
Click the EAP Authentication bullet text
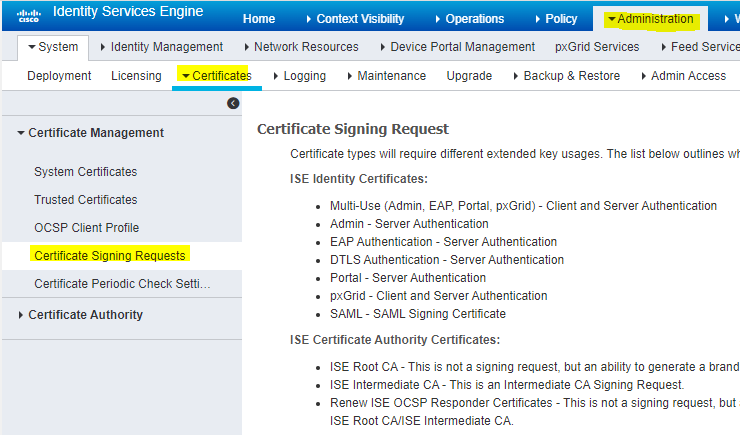(x=444, y=242)
